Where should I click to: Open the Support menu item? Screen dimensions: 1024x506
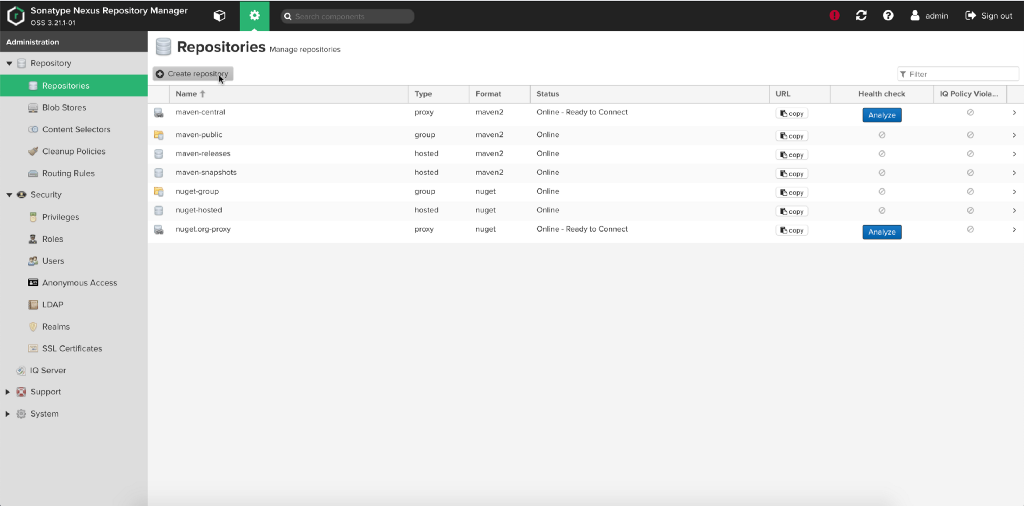click(x=45, y=392)
